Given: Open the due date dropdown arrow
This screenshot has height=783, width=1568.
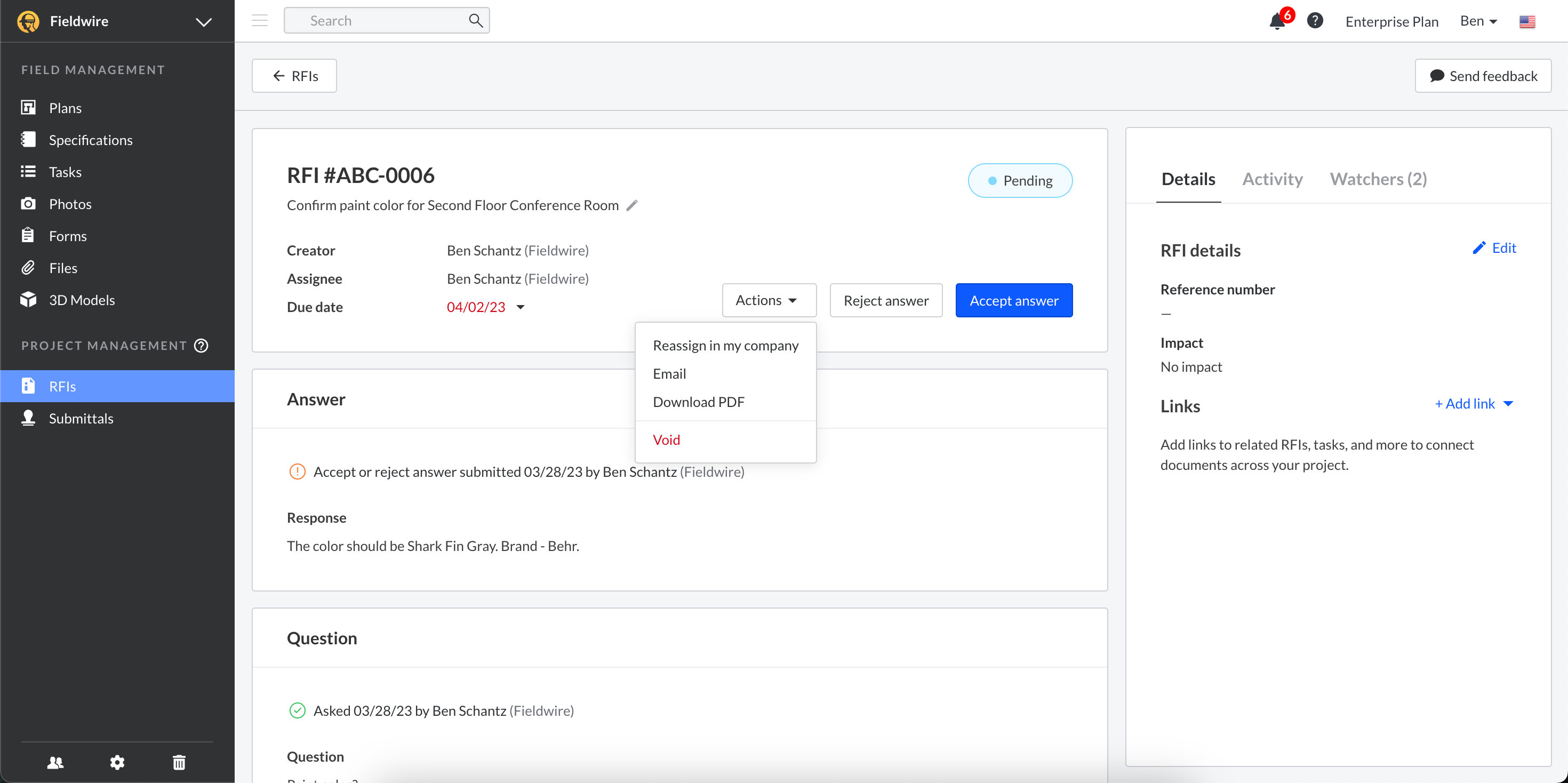Looking at the screenshot, I should pyautogui.click(x=521, y=307).
